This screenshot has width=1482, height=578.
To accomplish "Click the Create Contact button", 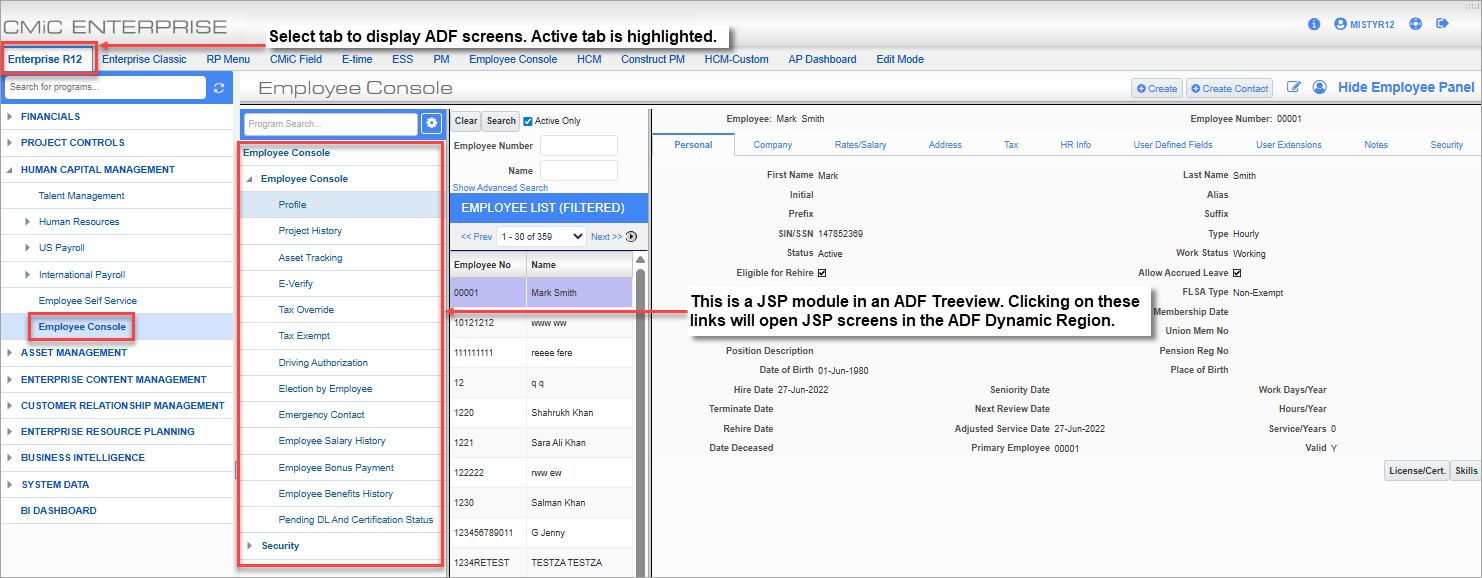I will pyautogui.click(x=1229, y=87).
